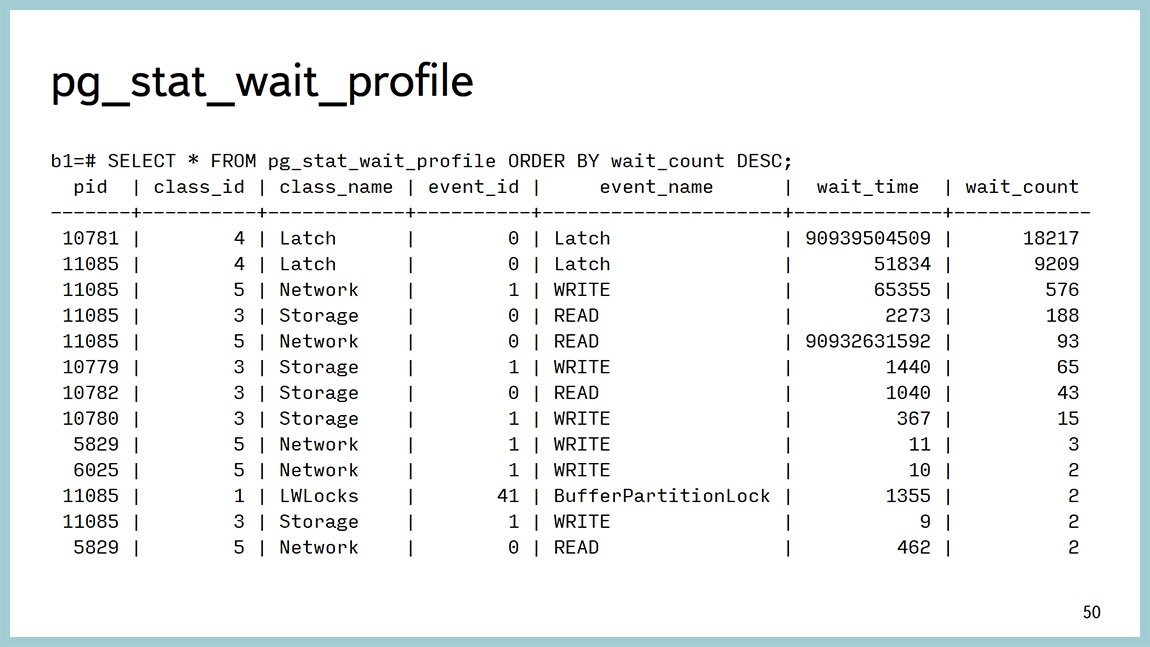Click the pid value 10781
The image size is (1150, 647).
[x=90, y=238]
